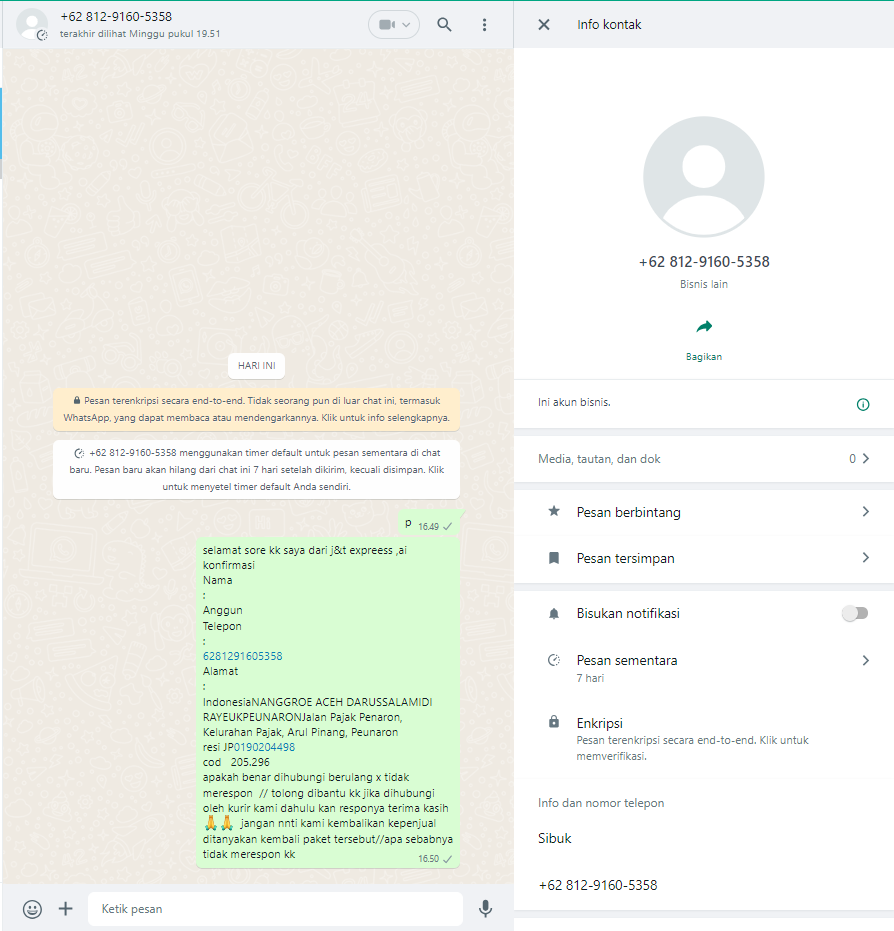Click the lock icon beside Enkripsi
This screenshot has height=931, width=894.
(x=554, y=722)
